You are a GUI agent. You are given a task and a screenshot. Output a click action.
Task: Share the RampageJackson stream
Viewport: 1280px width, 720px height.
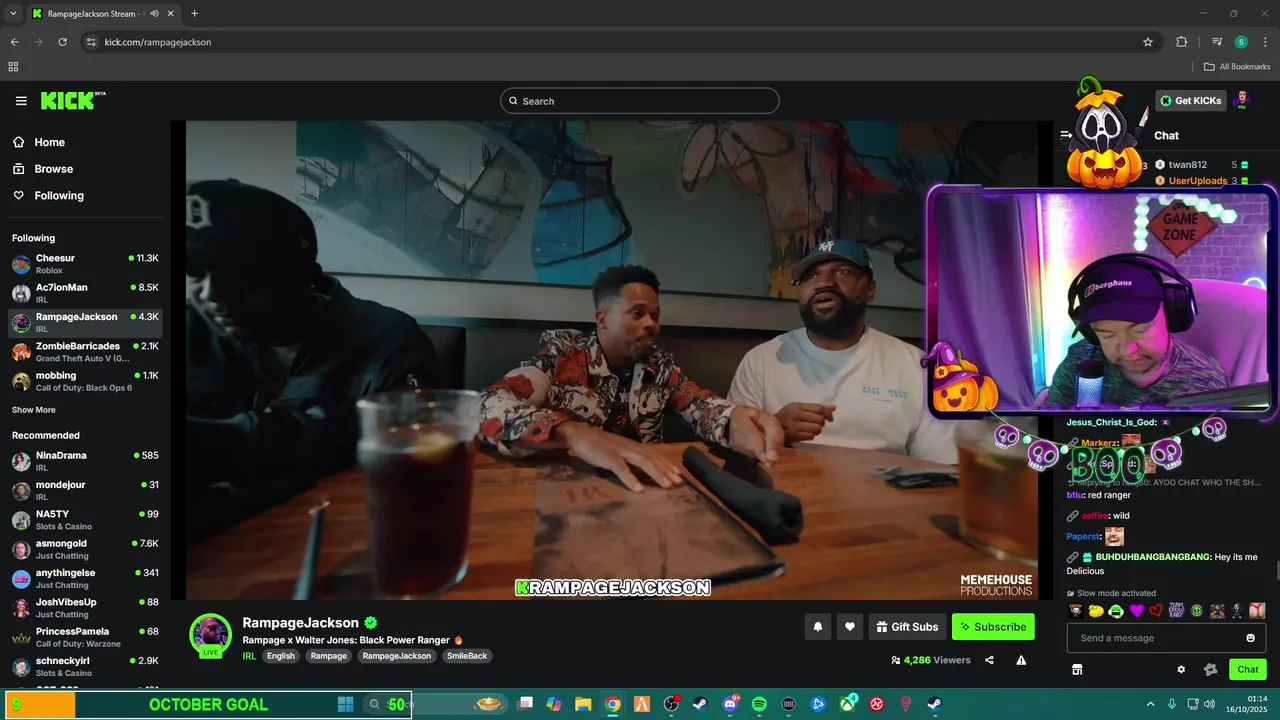pyautogui.click(x=989, y=660)
